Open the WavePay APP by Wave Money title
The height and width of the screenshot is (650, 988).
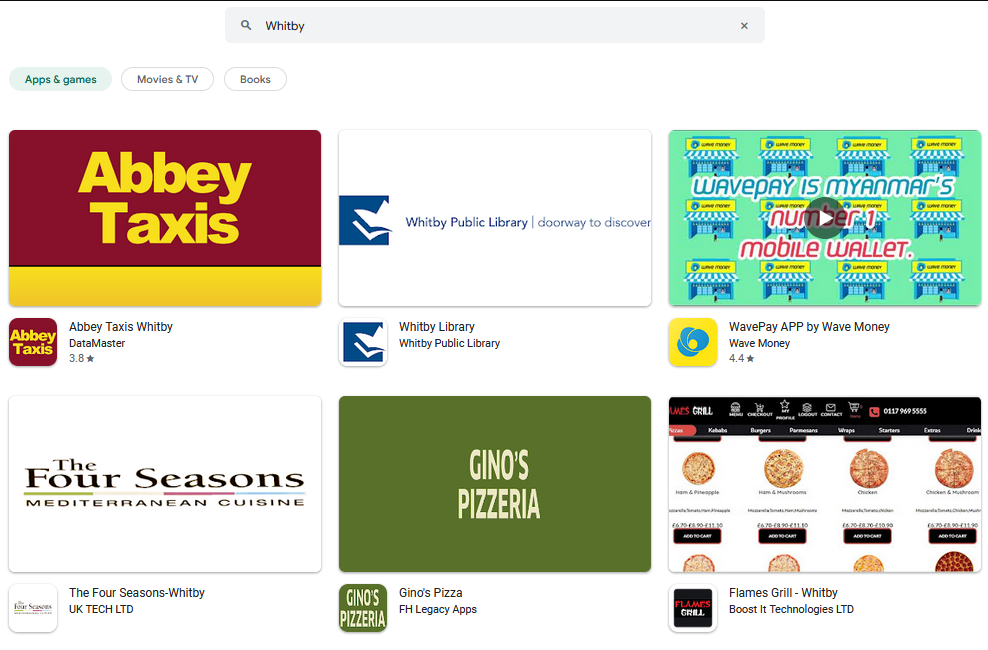[809, 327]
